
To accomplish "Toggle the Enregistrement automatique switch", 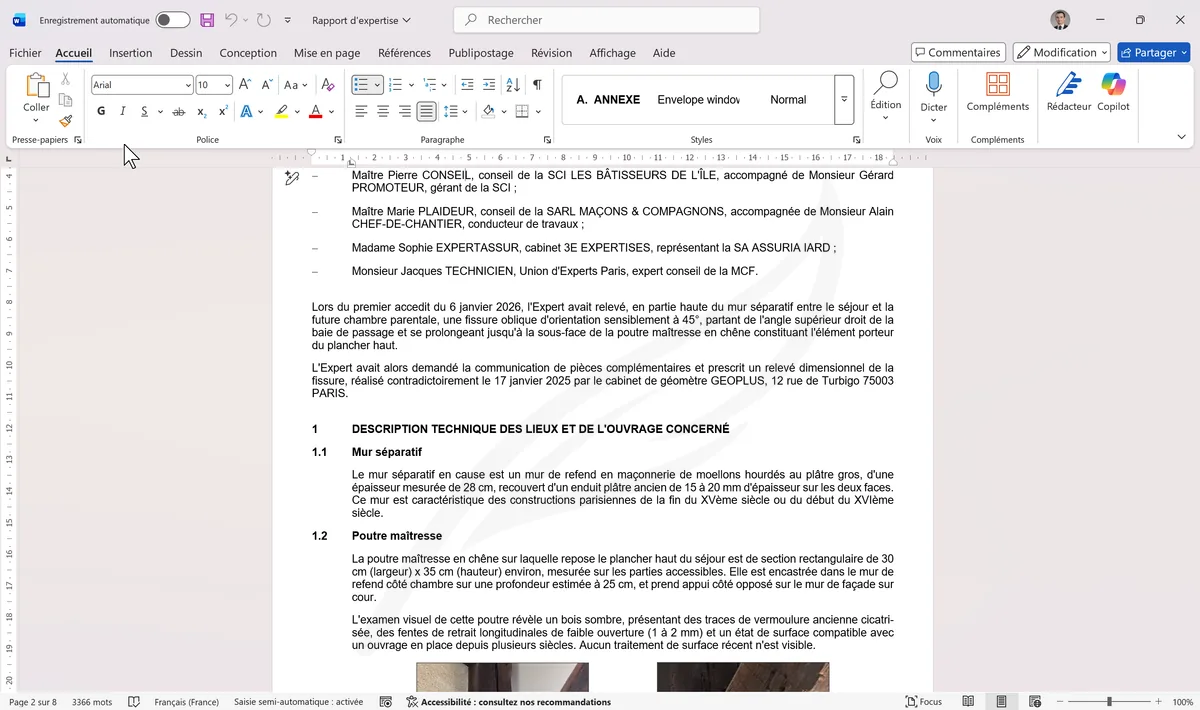I will 170,19.
